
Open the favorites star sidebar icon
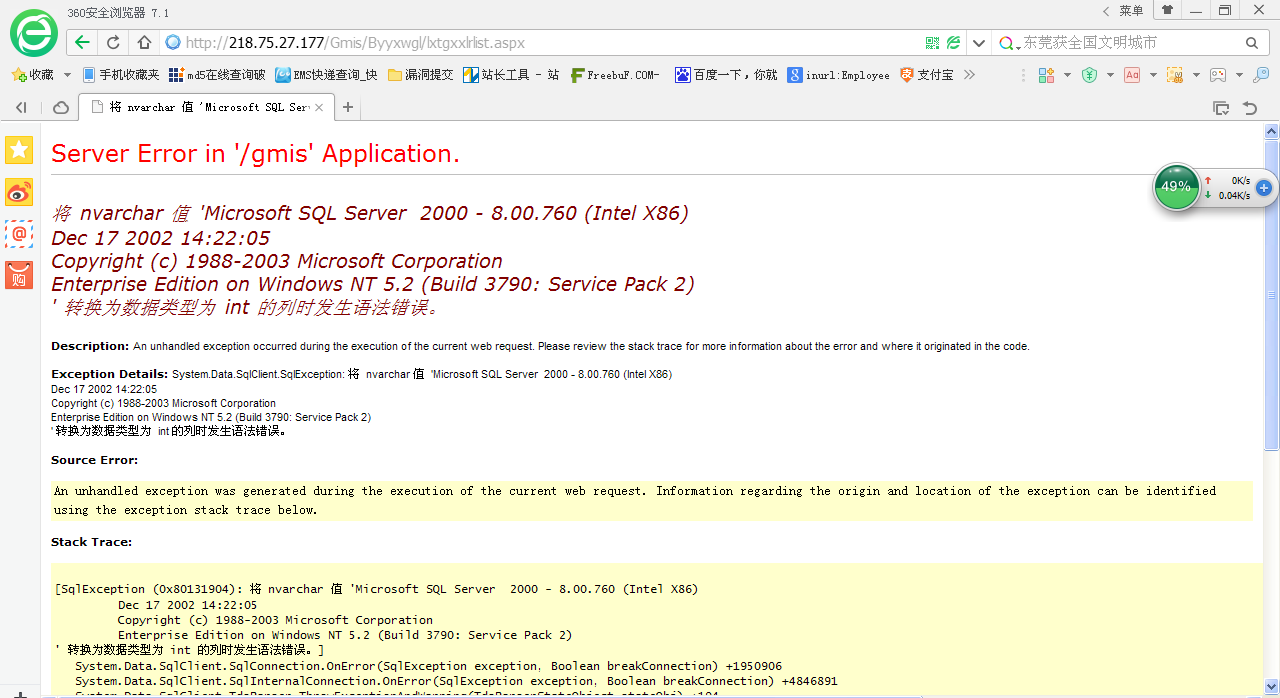tap(19, 150)
